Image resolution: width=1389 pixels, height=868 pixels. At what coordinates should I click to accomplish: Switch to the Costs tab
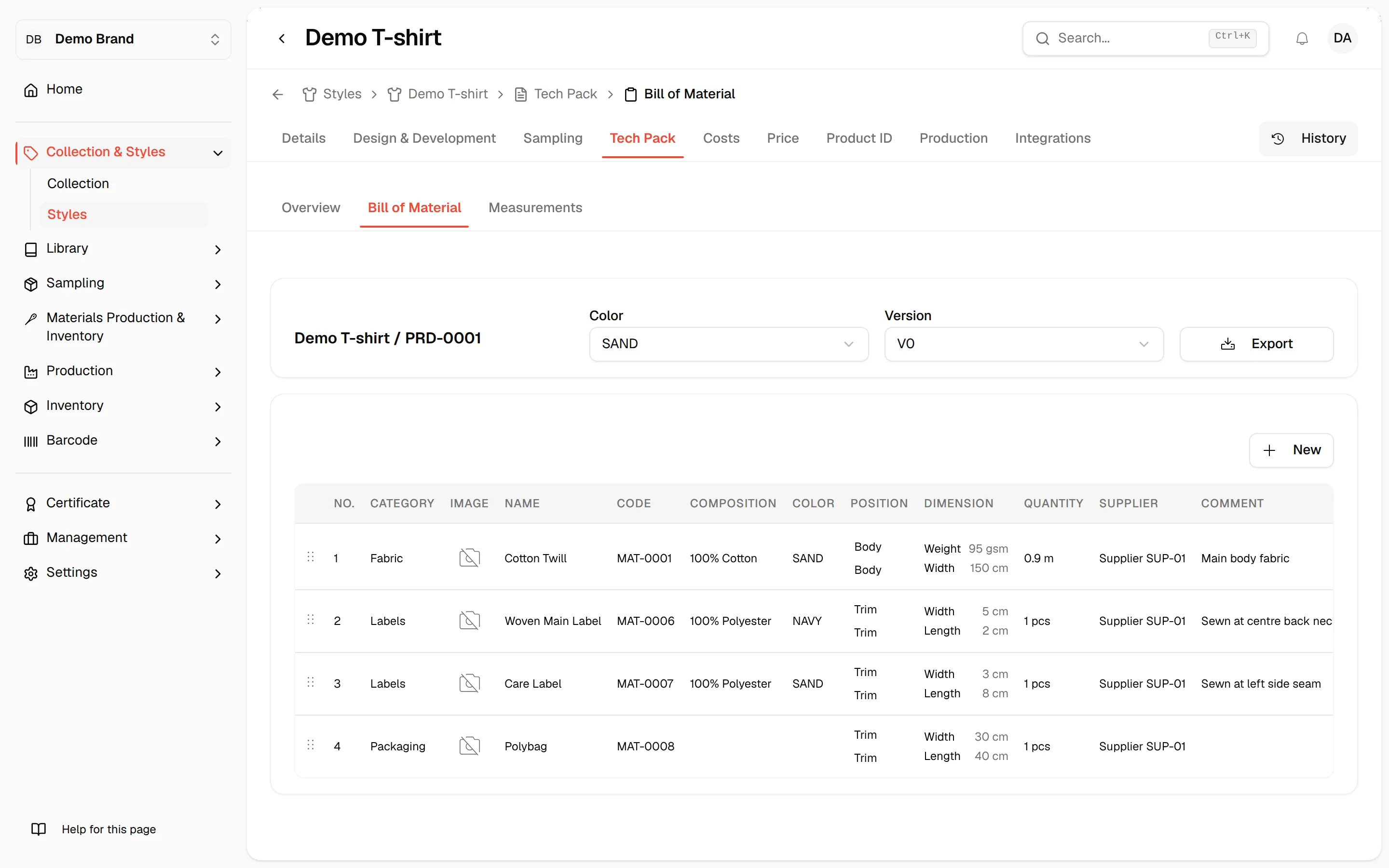pyautogui.click(x=721, y=138)
